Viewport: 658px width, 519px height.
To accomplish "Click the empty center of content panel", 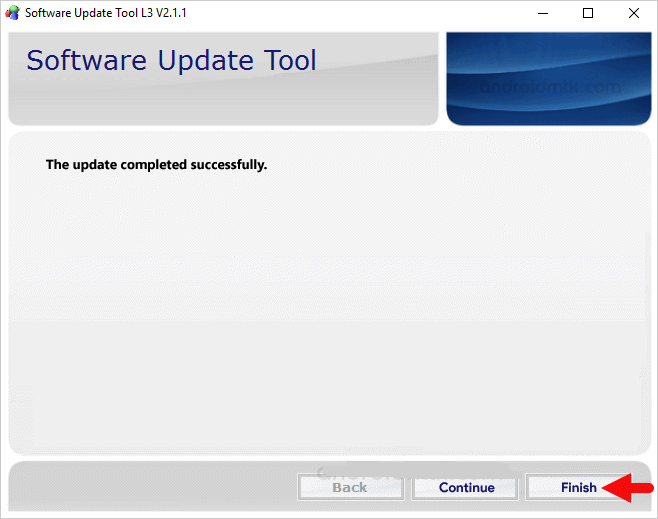I will (x=329, y=310).
